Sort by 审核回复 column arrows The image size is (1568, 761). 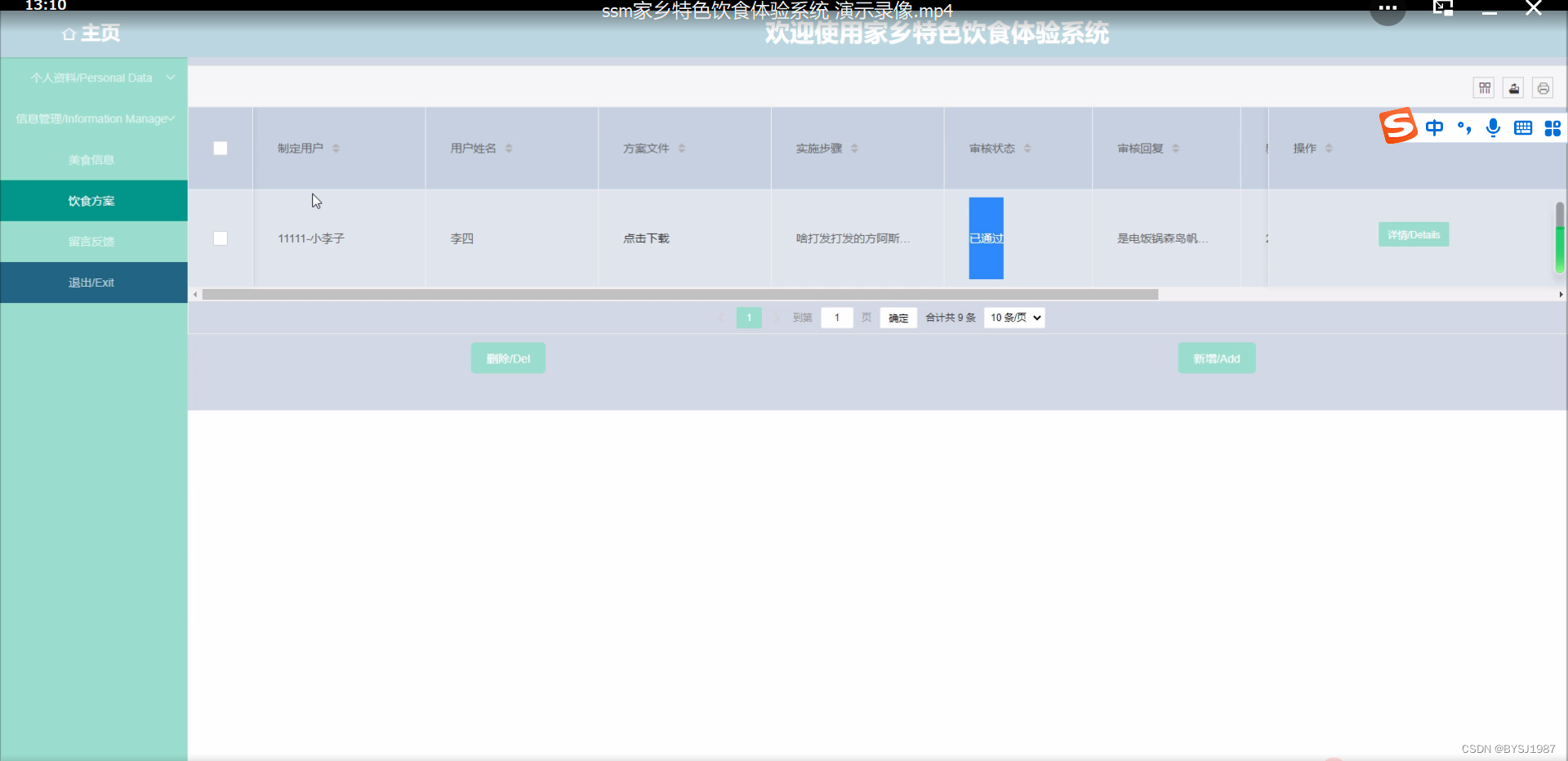coord(1176,149)
